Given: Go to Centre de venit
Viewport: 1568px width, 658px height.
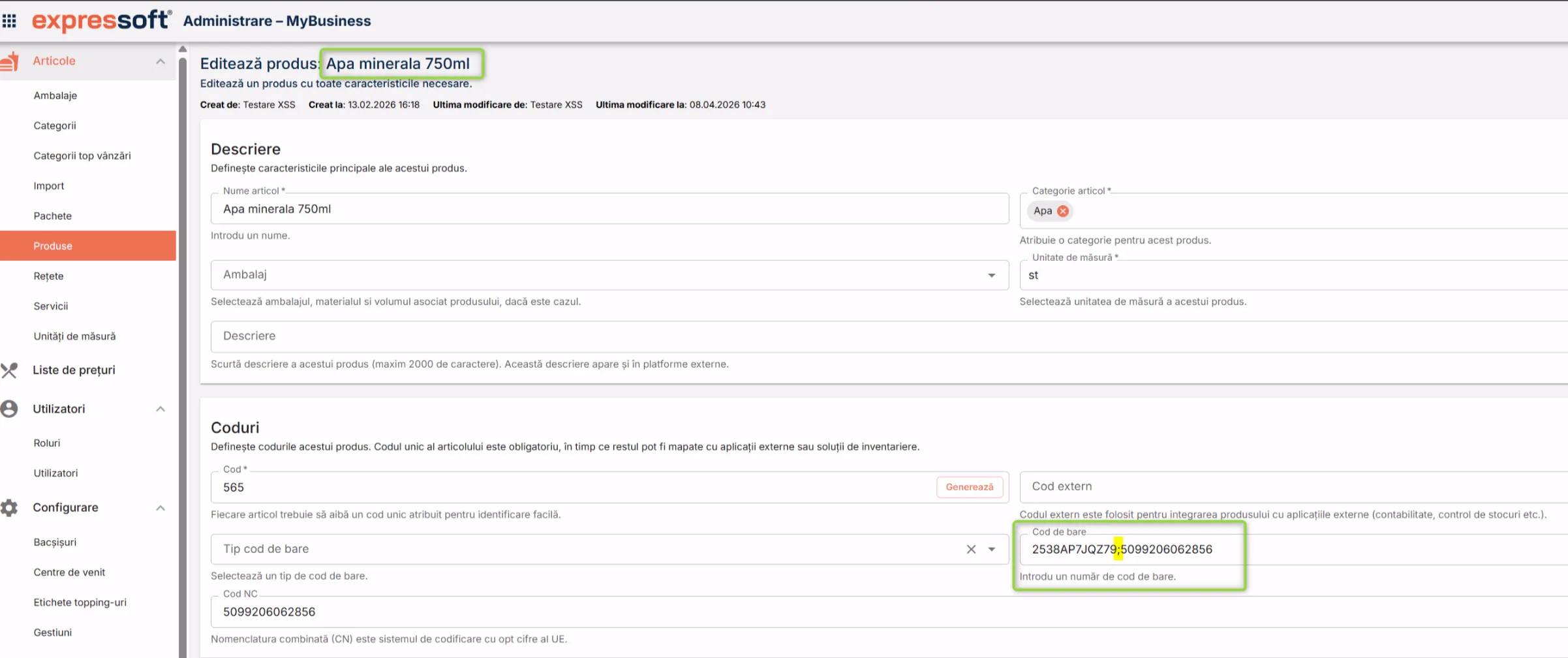Looking at the screenshot, I should click(x=69, y=572).
